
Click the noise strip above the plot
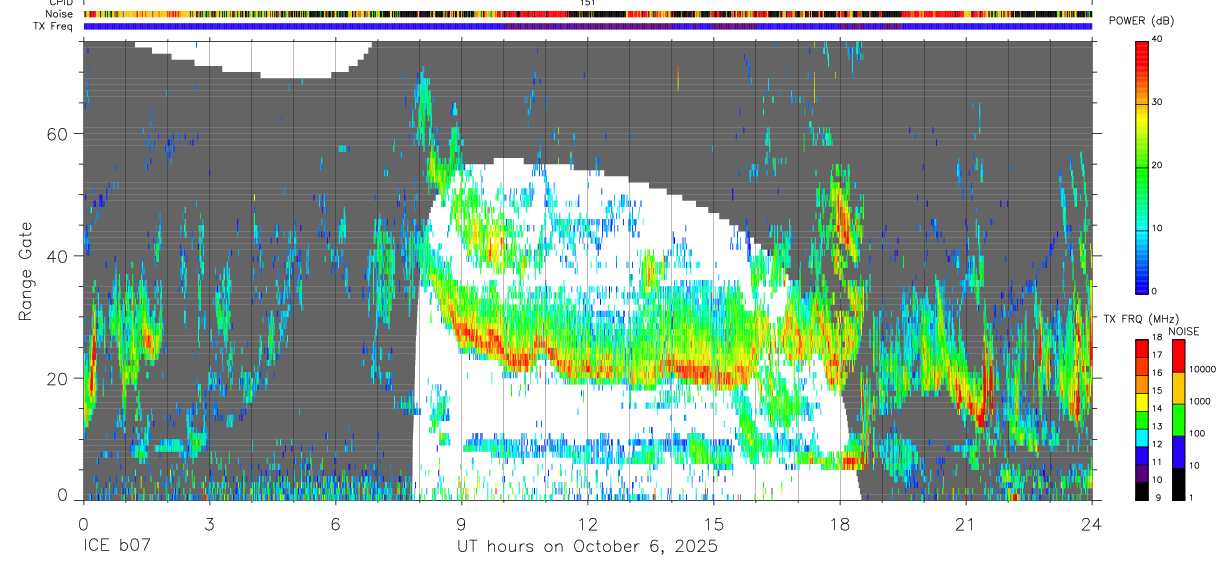point(588,14)
